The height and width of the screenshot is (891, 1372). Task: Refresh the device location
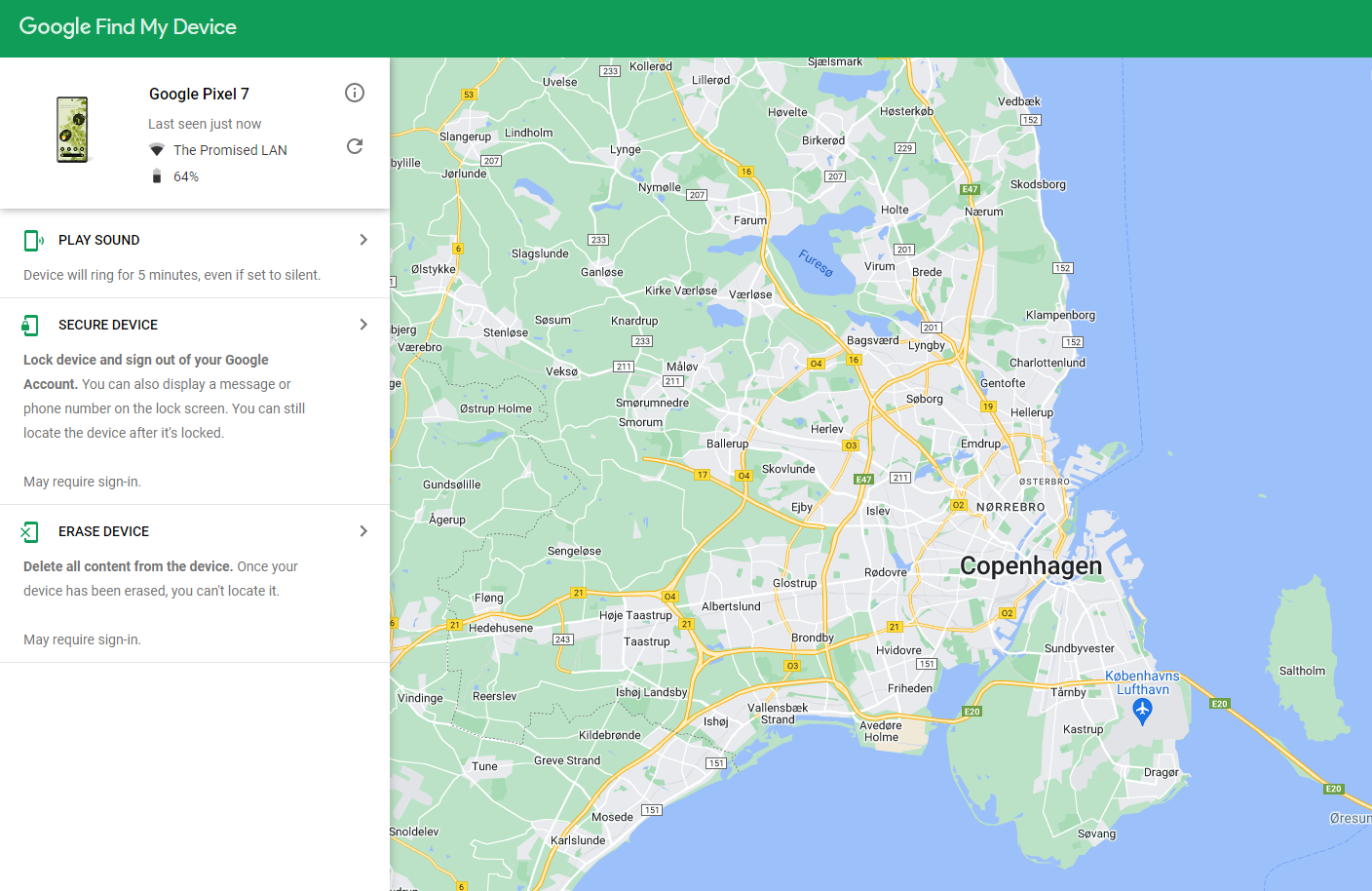coord(355,146)
